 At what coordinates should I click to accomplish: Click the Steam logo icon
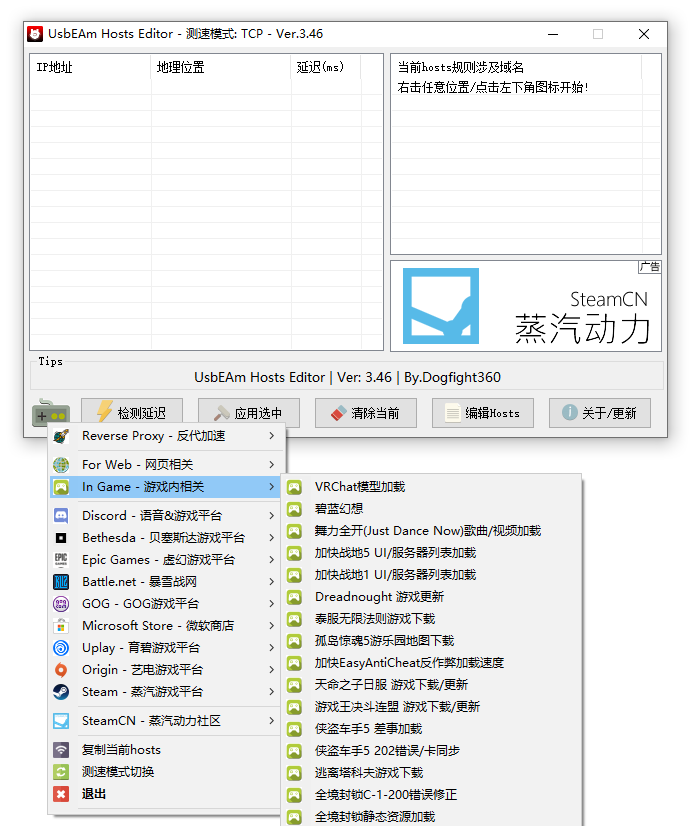pos(61,692)
